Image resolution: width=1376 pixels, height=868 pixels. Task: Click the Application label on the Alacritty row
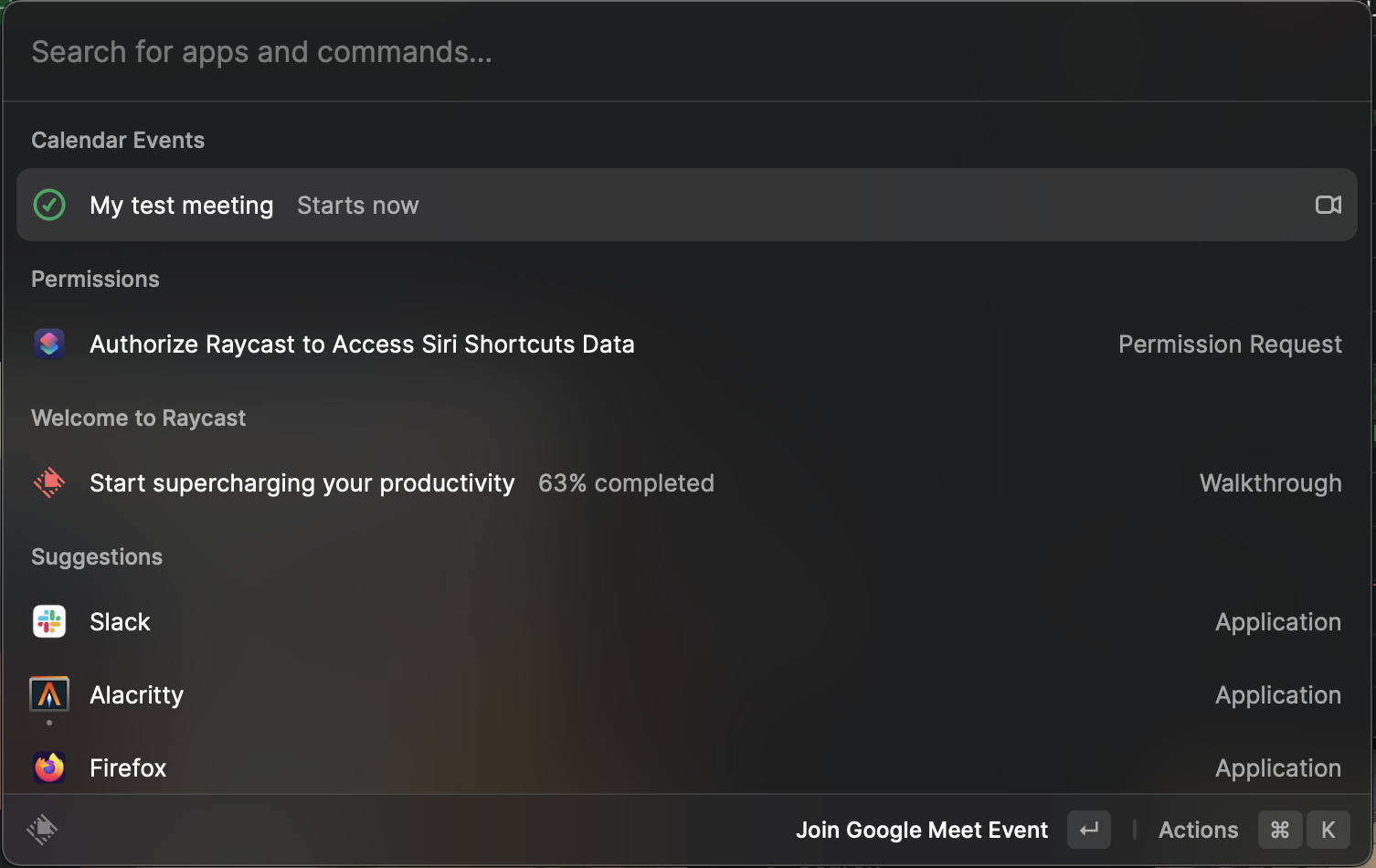(1278, 695)
